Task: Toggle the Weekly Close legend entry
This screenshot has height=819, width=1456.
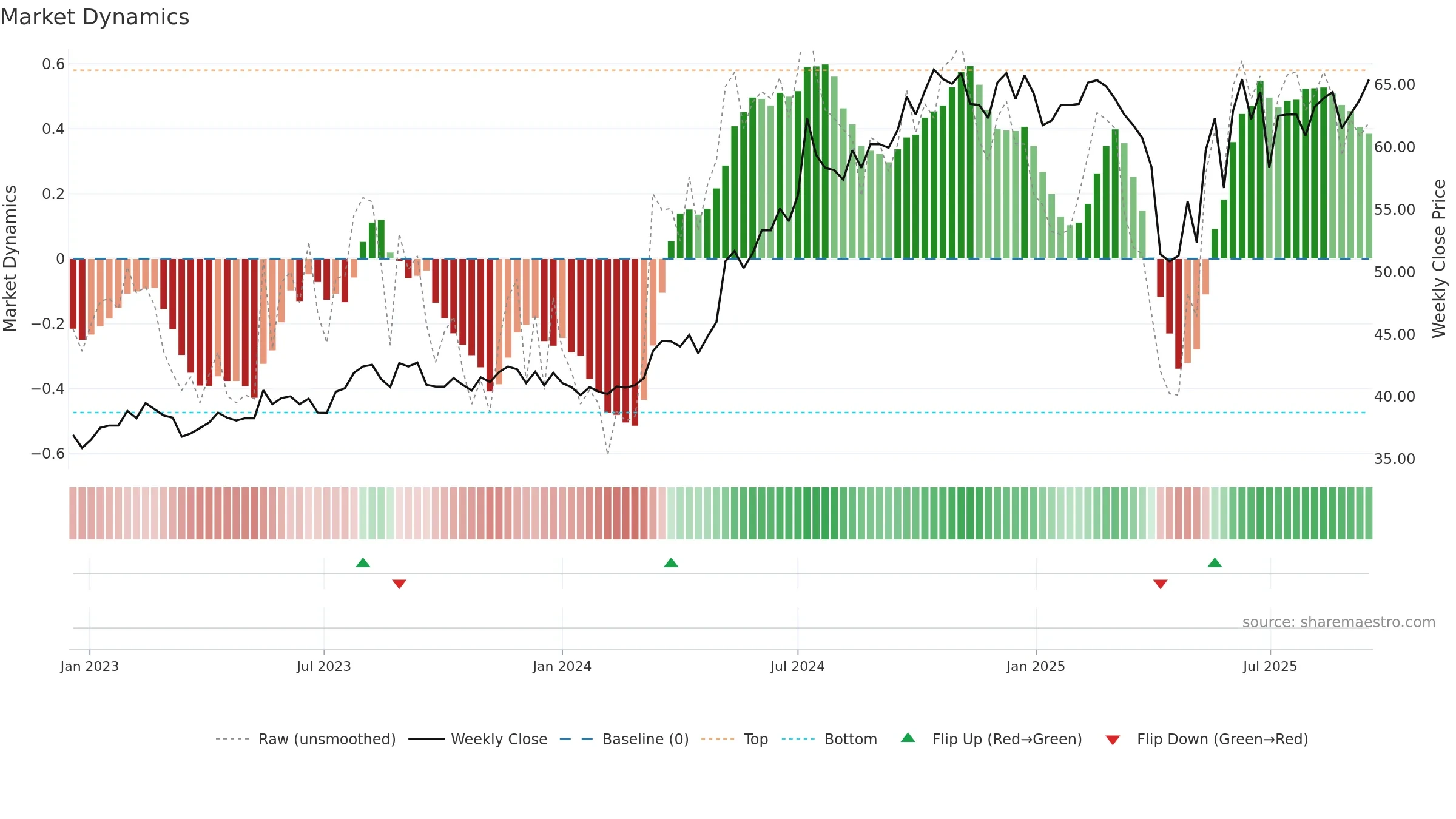Action: (x=477, y=739)
